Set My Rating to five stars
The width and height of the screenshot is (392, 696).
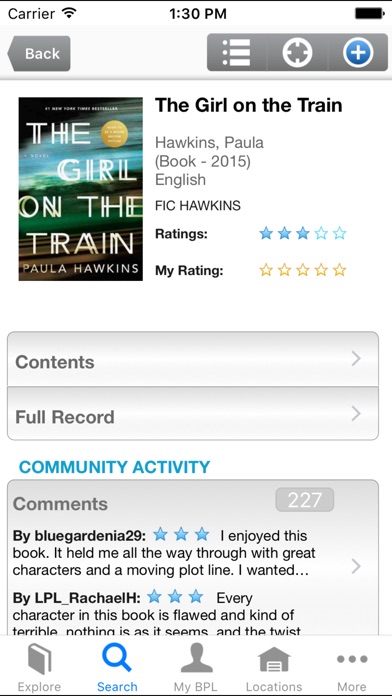(340, 270)
